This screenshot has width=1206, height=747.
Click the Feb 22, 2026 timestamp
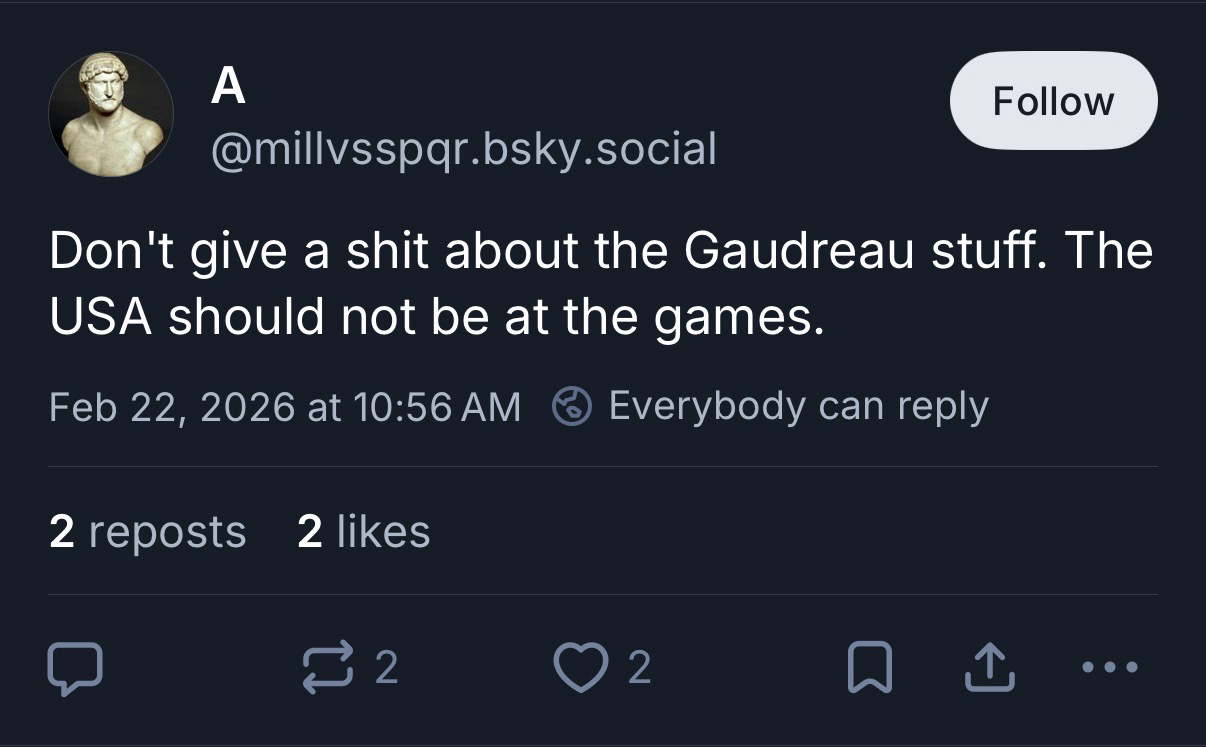tap(171, 407)
